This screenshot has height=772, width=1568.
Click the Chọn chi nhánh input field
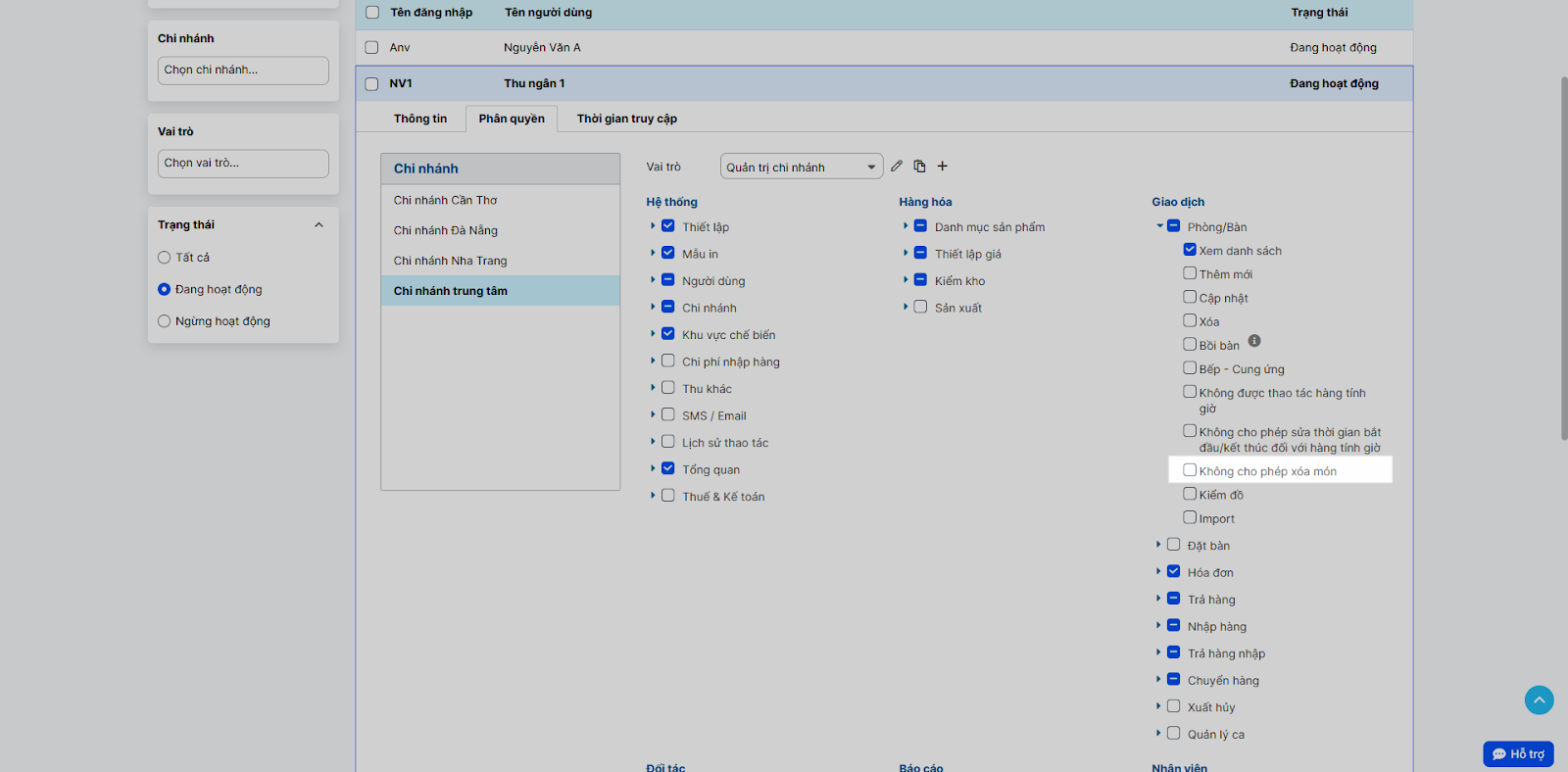coord(243,71)
